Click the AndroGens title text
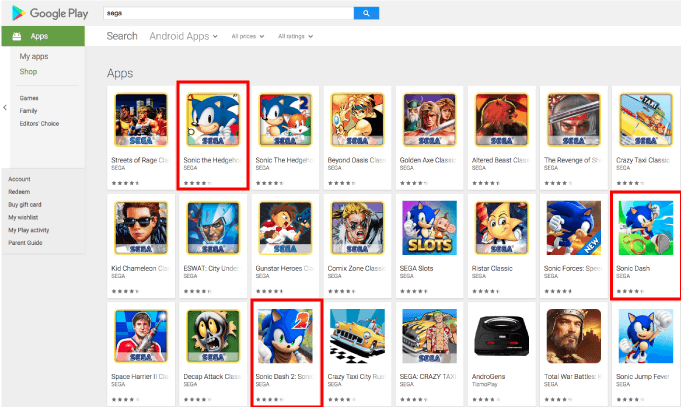Image resolution: width=681 pixels, height=407 pixels. [x=488, y=377]
